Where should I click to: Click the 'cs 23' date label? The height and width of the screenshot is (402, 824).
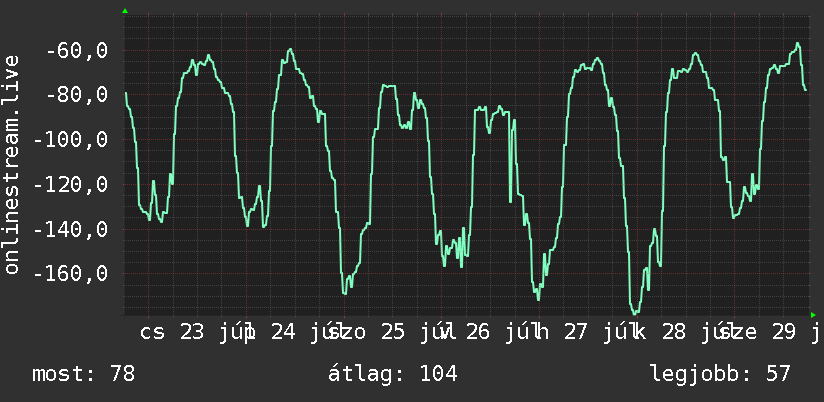pos(172,332)
